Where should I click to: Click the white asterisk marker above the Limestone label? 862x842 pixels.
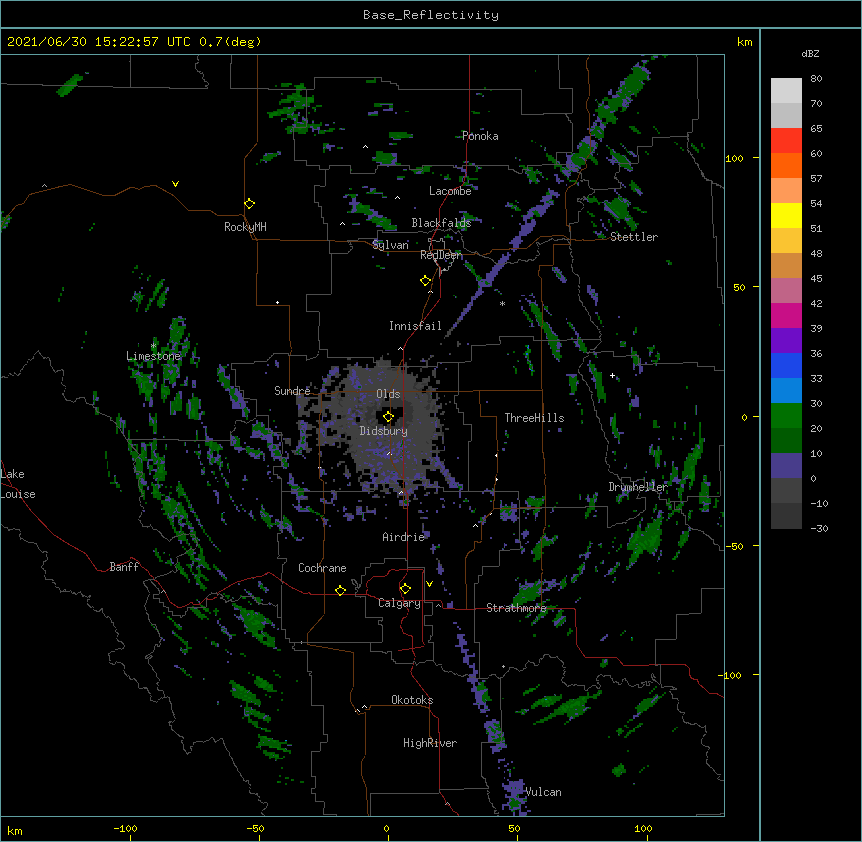pyautogui.click(x=154, y=346)
